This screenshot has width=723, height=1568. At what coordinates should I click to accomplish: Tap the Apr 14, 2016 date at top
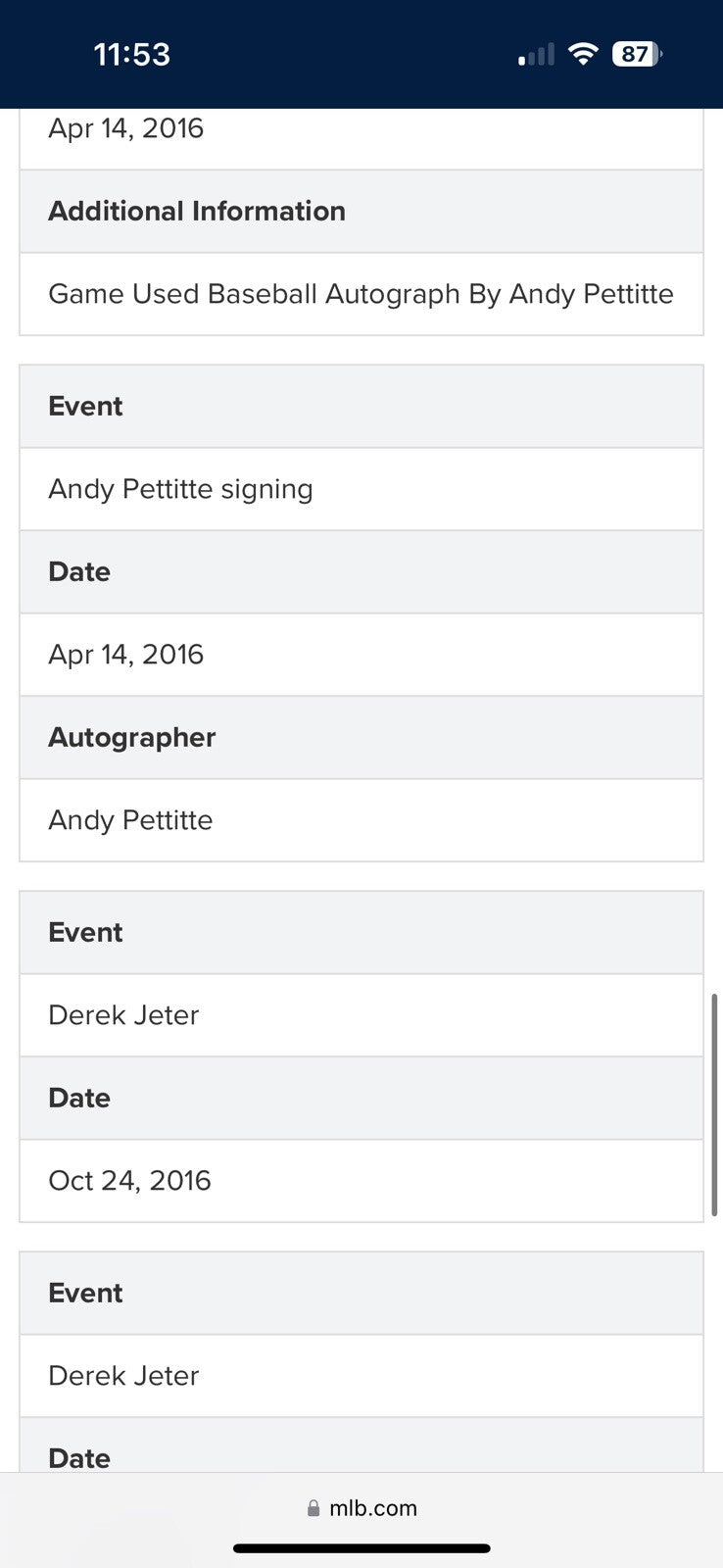(125, 128)
